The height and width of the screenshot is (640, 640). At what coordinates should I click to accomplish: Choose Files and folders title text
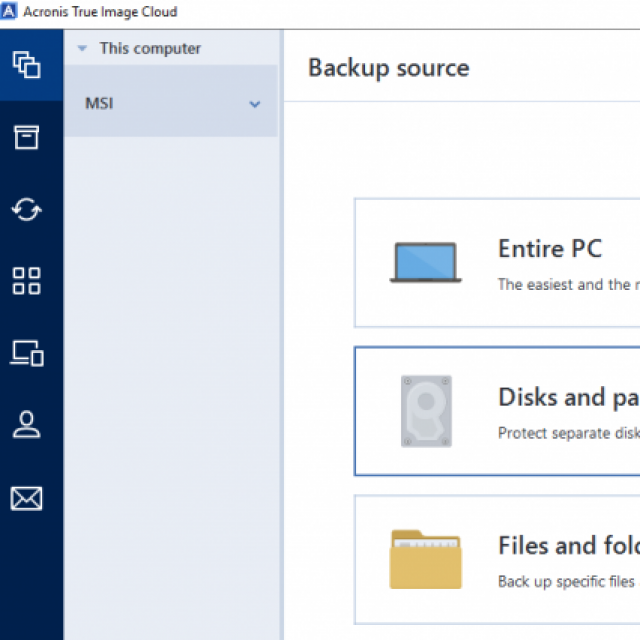click(567, 545)
